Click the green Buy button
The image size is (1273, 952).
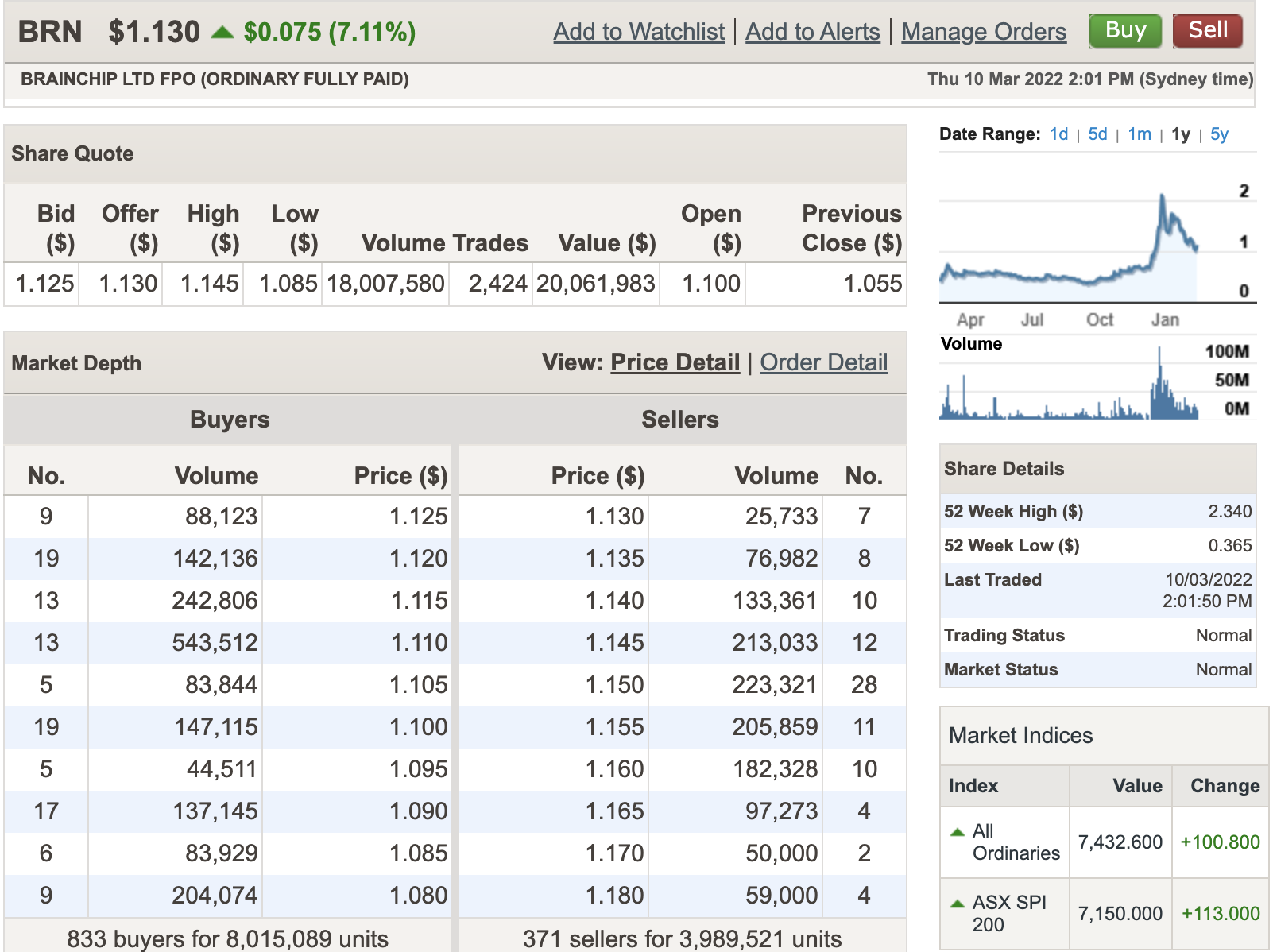click(x=1124, y=31)
